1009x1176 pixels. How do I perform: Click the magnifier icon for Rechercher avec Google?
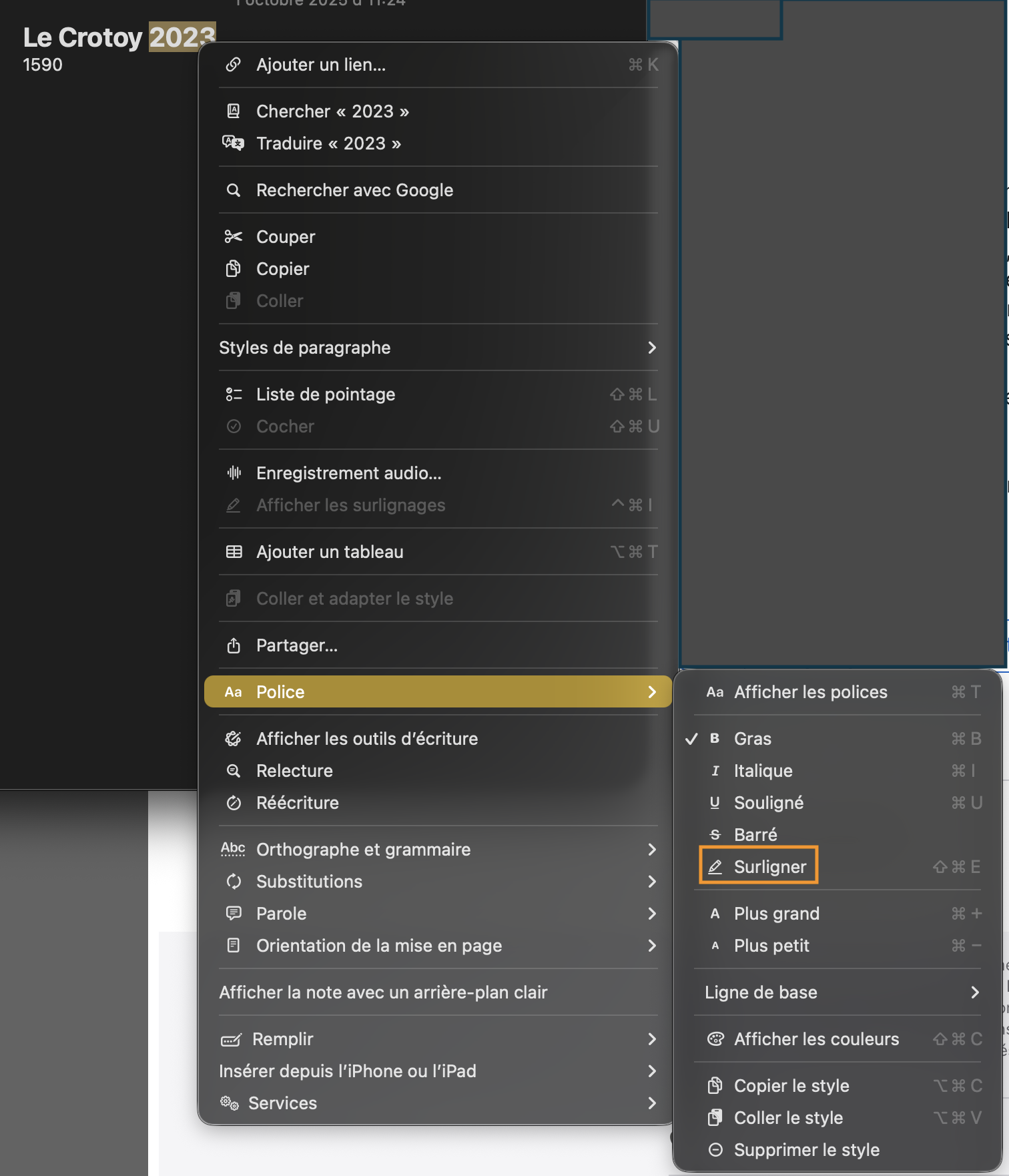coord(233,190)
